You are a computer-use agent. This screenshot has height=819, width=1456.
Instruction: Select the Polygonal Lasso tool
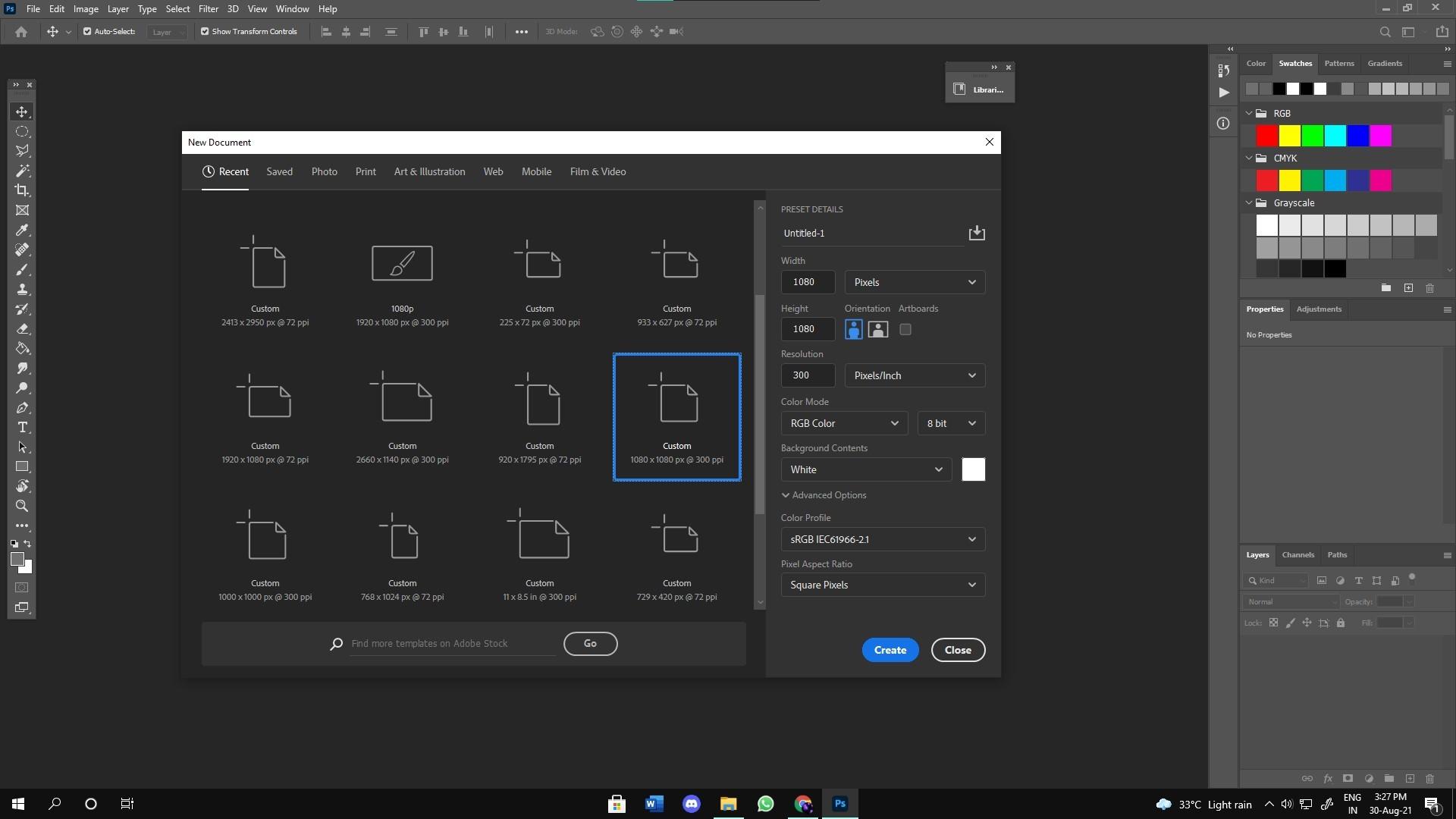click(22, 151)
